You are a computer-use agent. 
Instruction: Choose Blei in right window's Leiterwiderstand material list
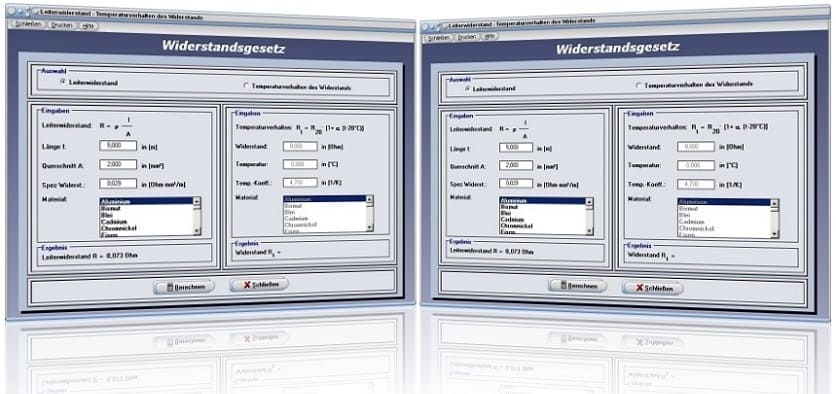pyautogui.click(x=542, y=213)
